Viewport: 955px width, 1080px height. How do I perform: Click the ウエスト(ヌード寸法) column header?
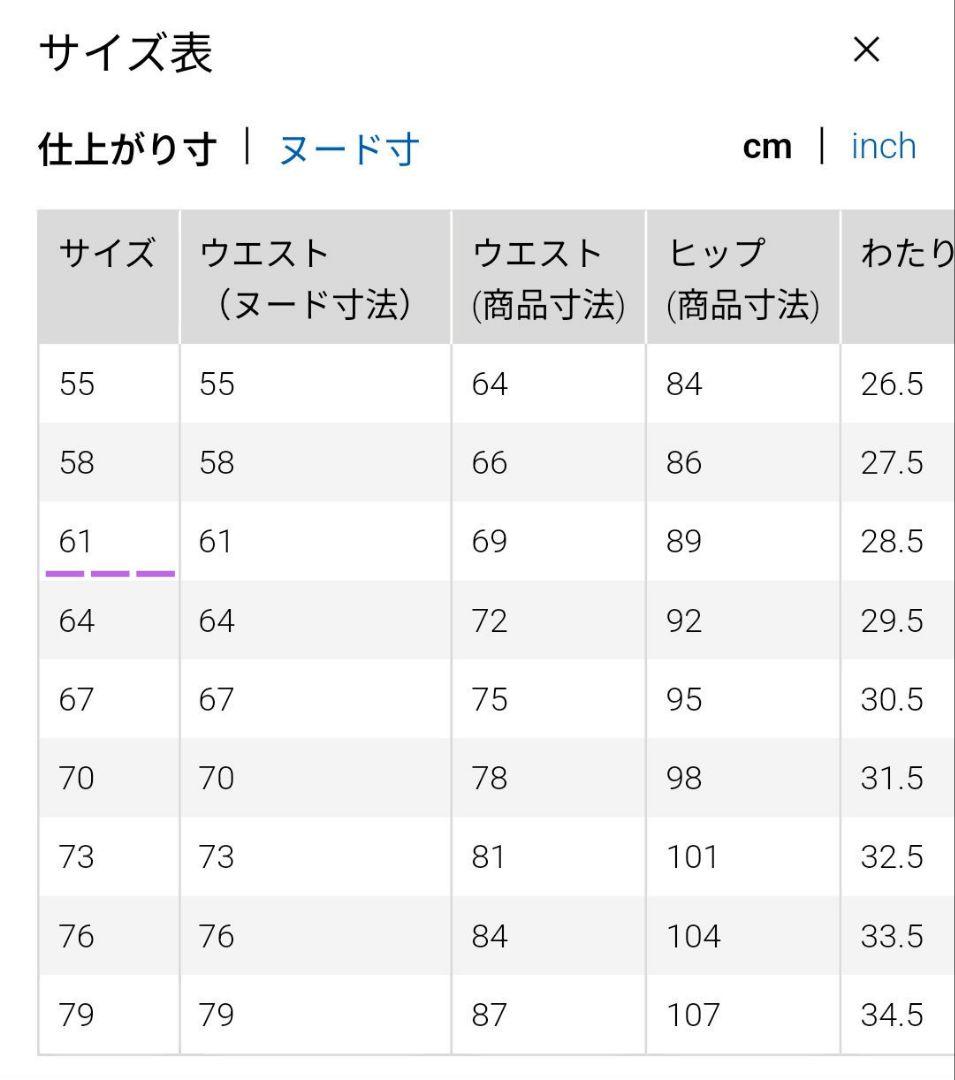point(315,277)
